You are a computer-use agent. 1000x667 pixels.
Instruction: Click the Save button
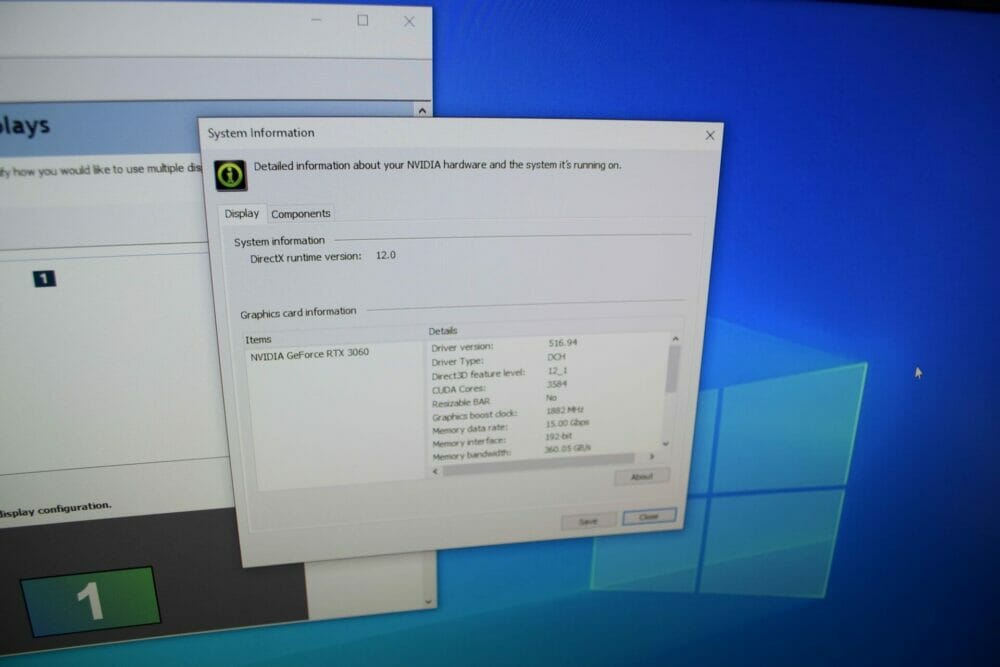(x=588, y=521)
